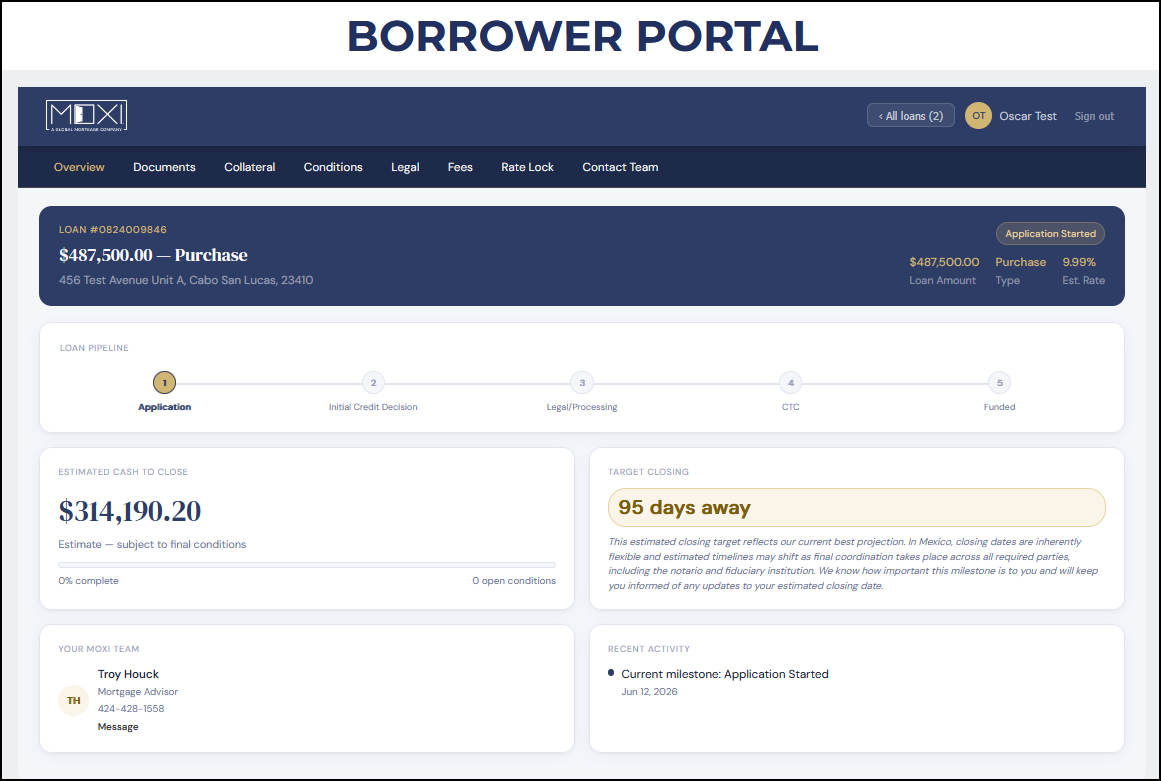Click the Jun 12, 2026 activity date
This screenshot has width=1161, height=781.
649,691
